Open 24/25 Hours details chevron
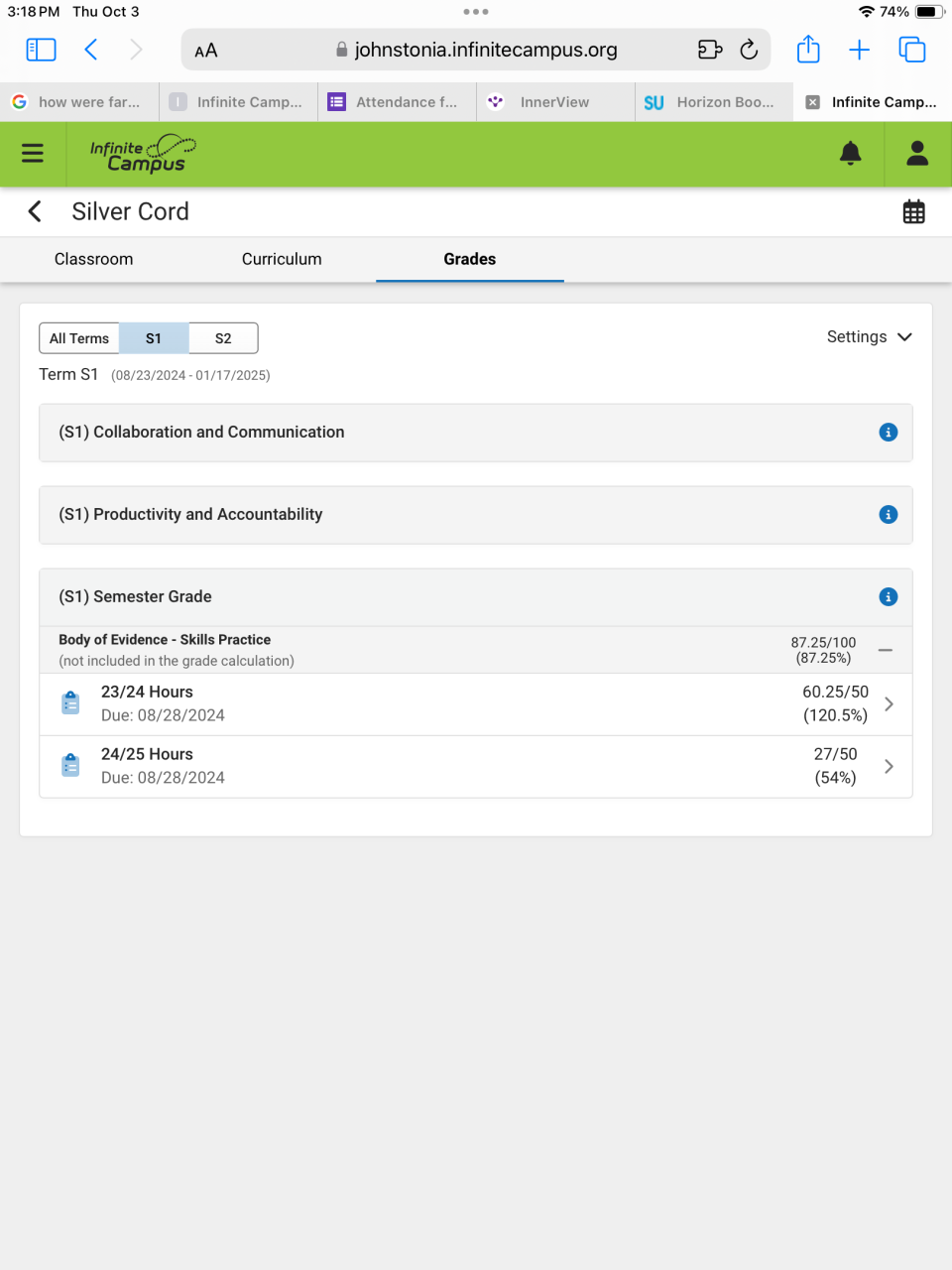952x1270 pixels. [889, 766]
